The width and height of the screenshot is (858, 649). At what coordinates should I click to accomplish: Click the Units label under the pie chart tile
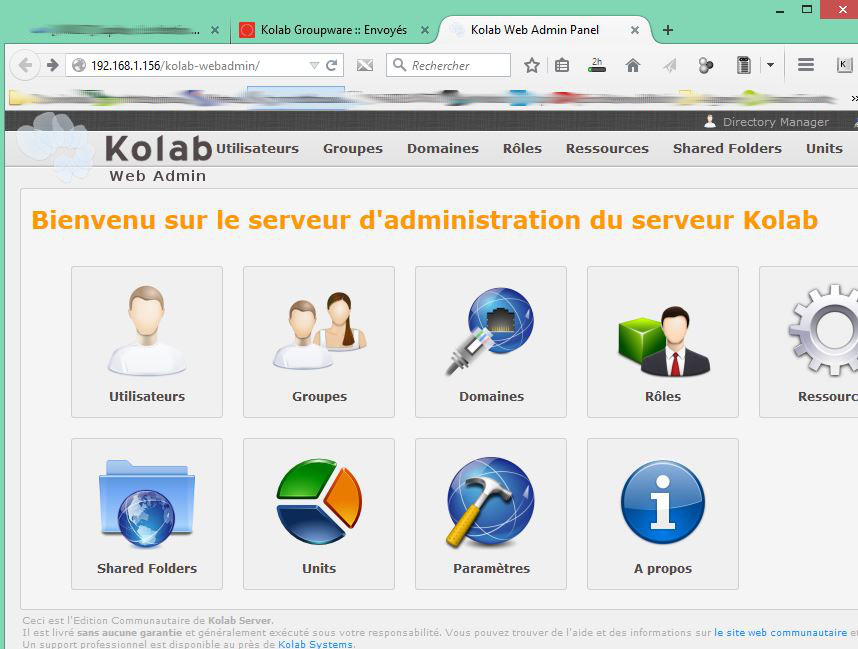(319, 568)
